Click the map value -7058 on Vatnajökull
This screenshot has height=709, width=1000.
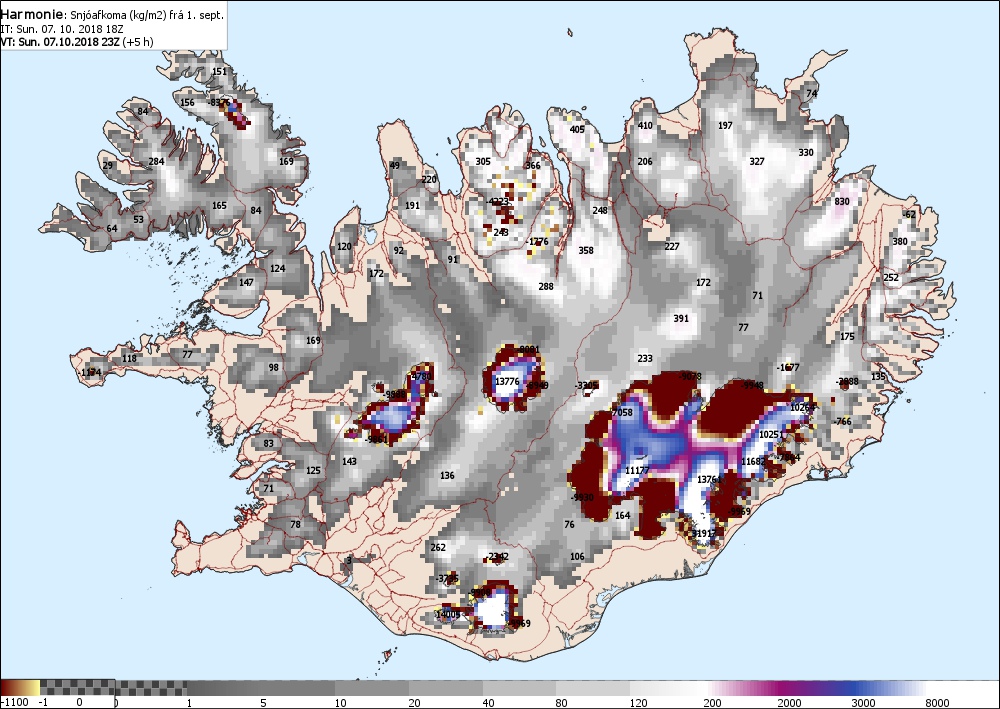click(x=621, y=413)
